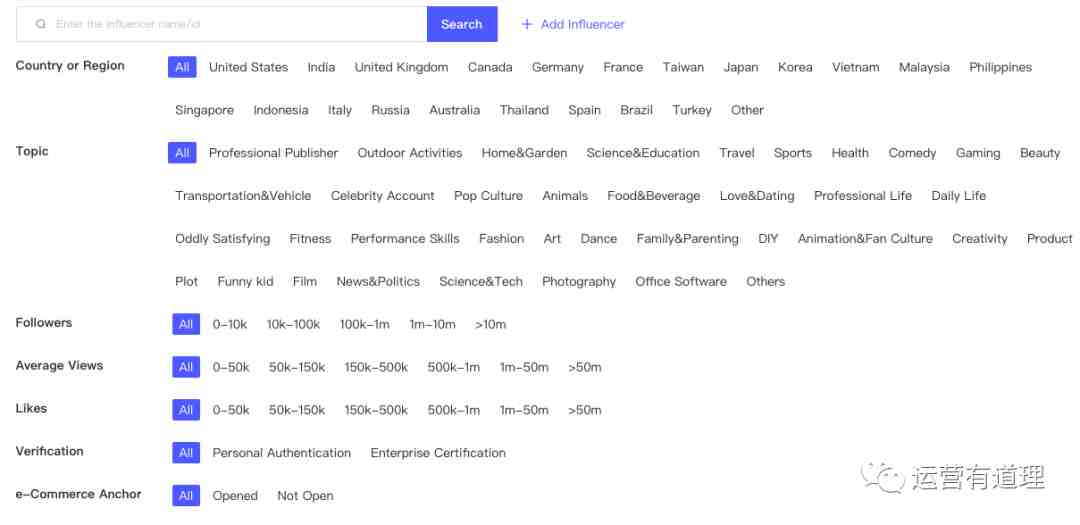The width and height of the screenshot is (1080, 525).
Task: Choose Other in country list
Action: (747, 110)
